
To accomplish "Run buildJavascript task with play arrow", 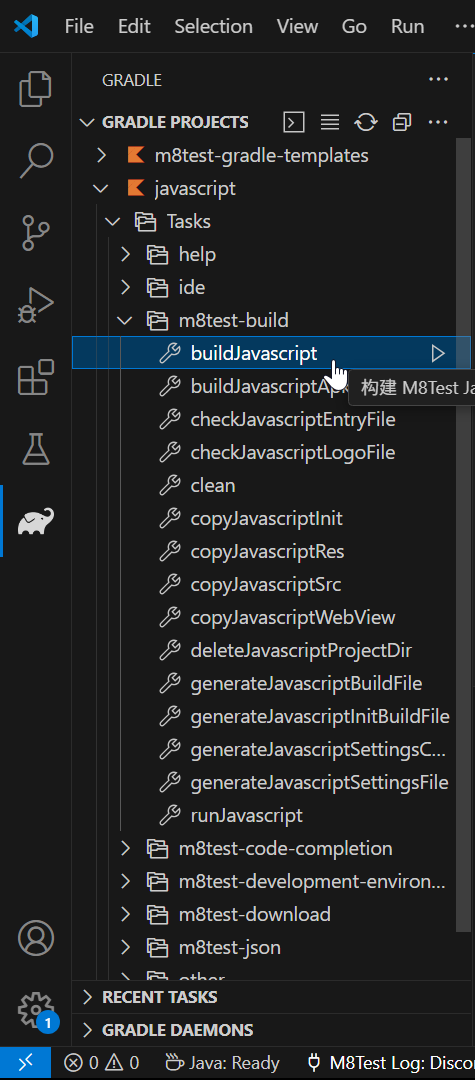I will point(438,353).
